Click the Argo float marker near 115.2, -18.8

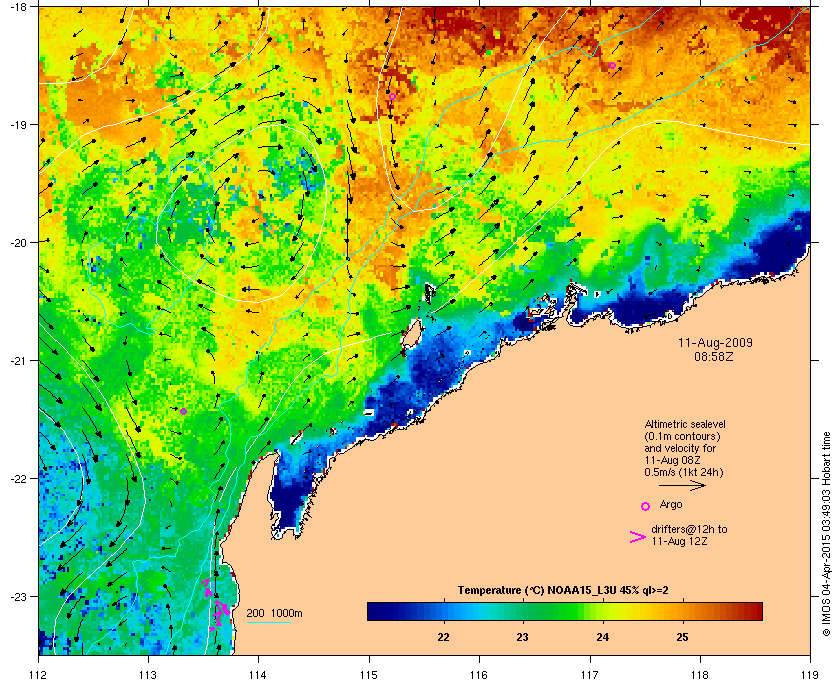coord(392,96)
